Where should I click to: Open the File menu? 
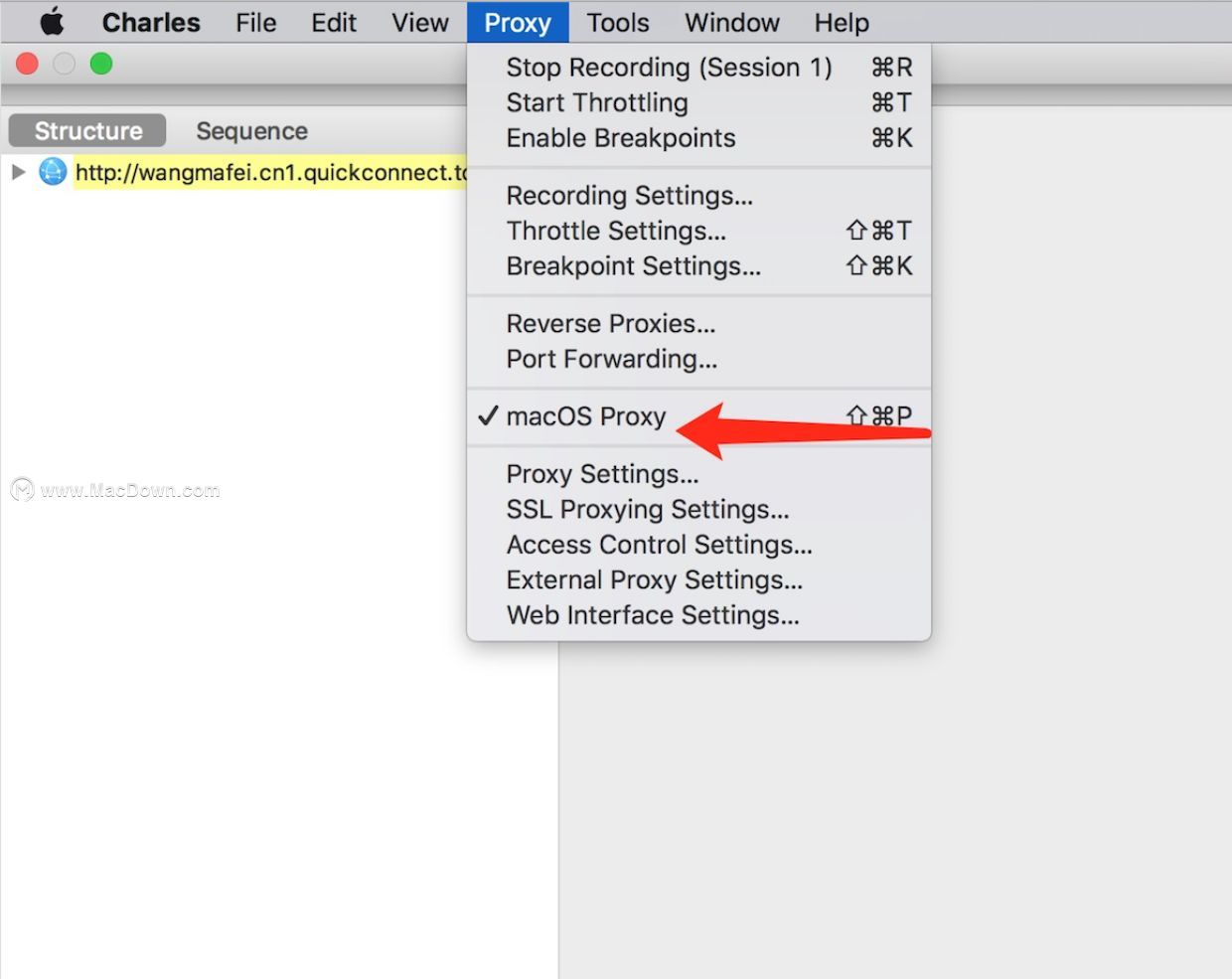(x=256, y=22)
